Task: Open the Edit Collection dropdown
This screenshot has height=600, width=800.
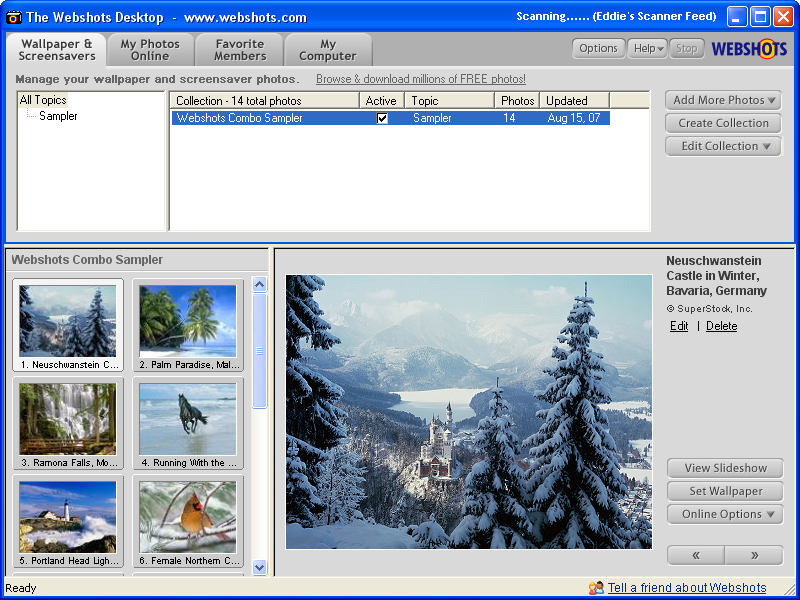Action: (723, 146)
